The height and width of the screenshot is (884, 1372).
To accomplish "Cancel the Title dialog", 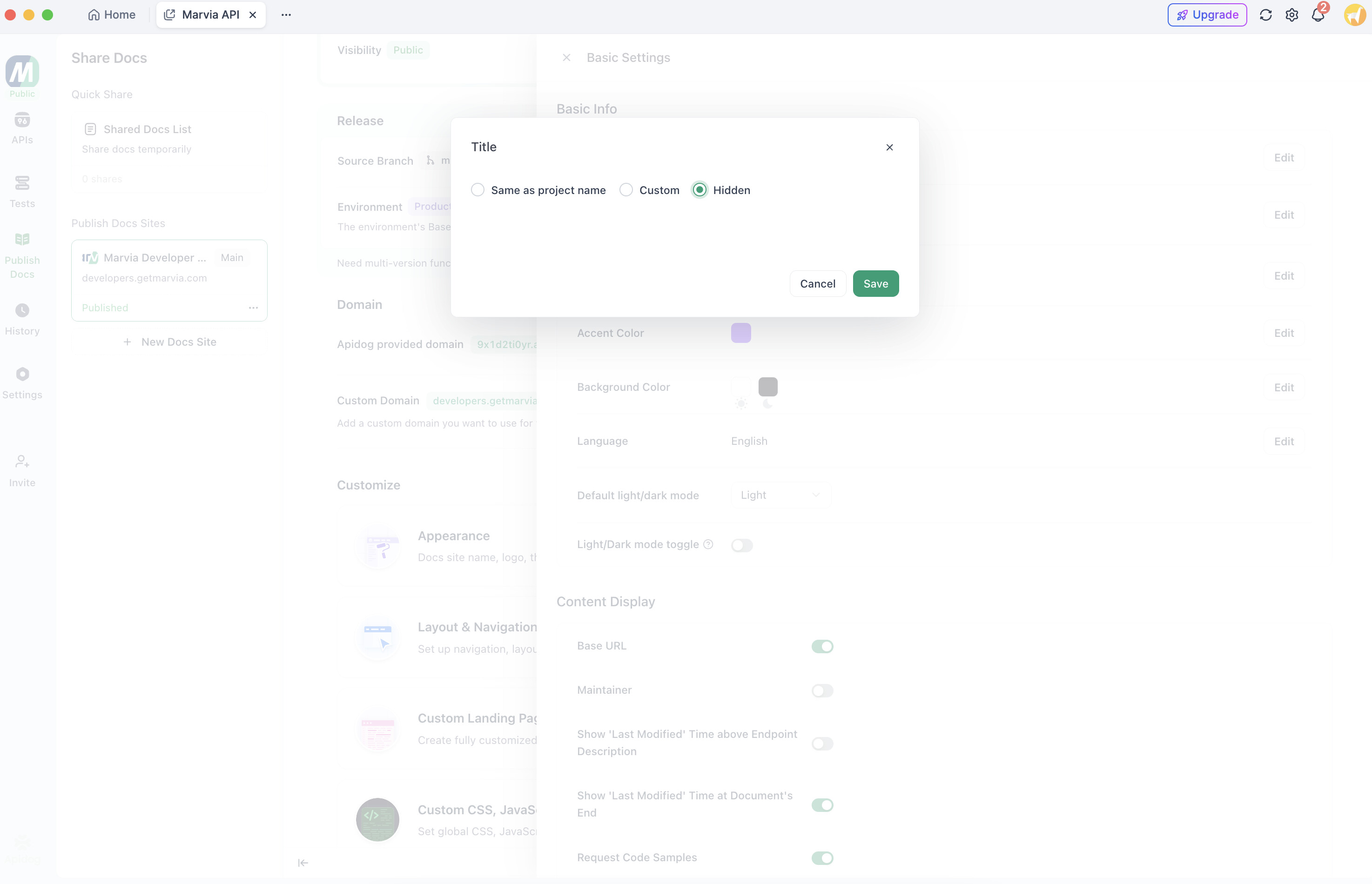I will (817, 283).
